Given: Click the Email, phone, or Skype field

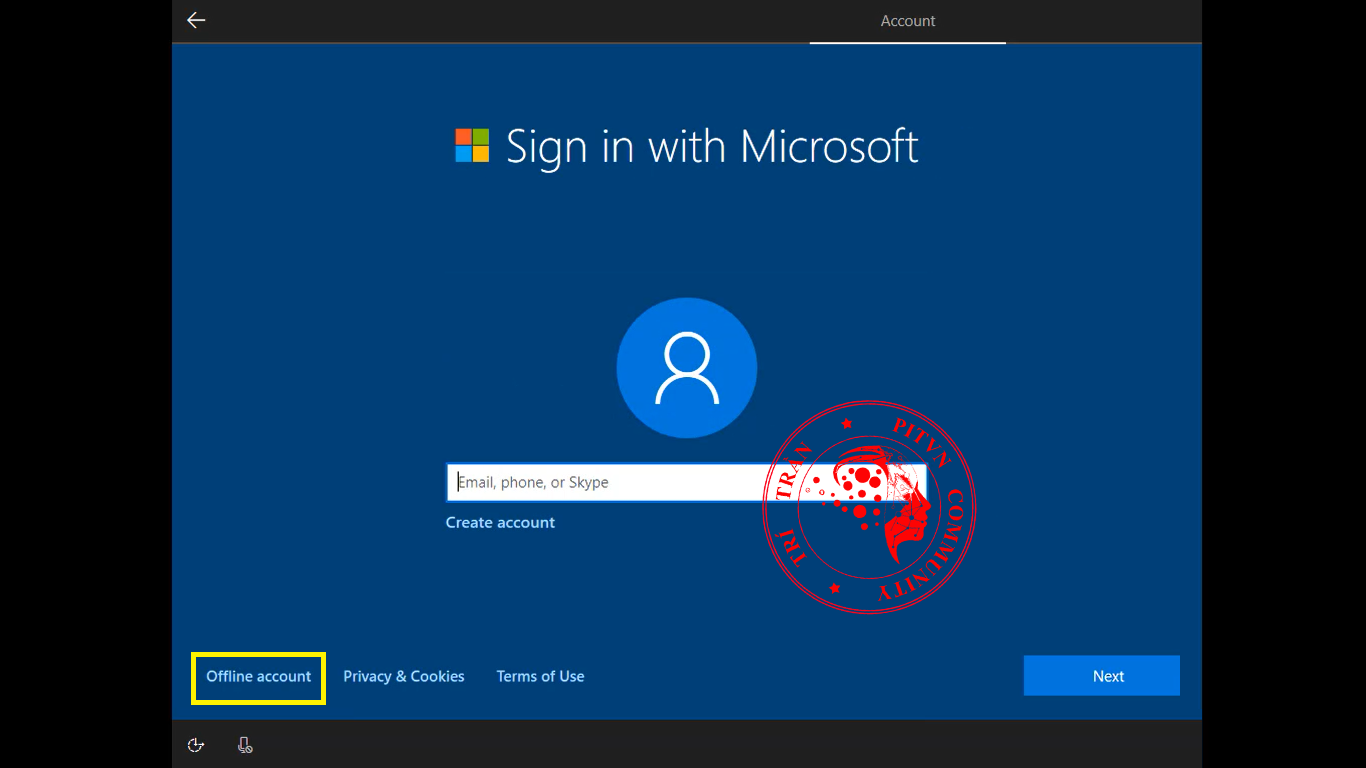Looking at the screenshot, I should [686, 482].
